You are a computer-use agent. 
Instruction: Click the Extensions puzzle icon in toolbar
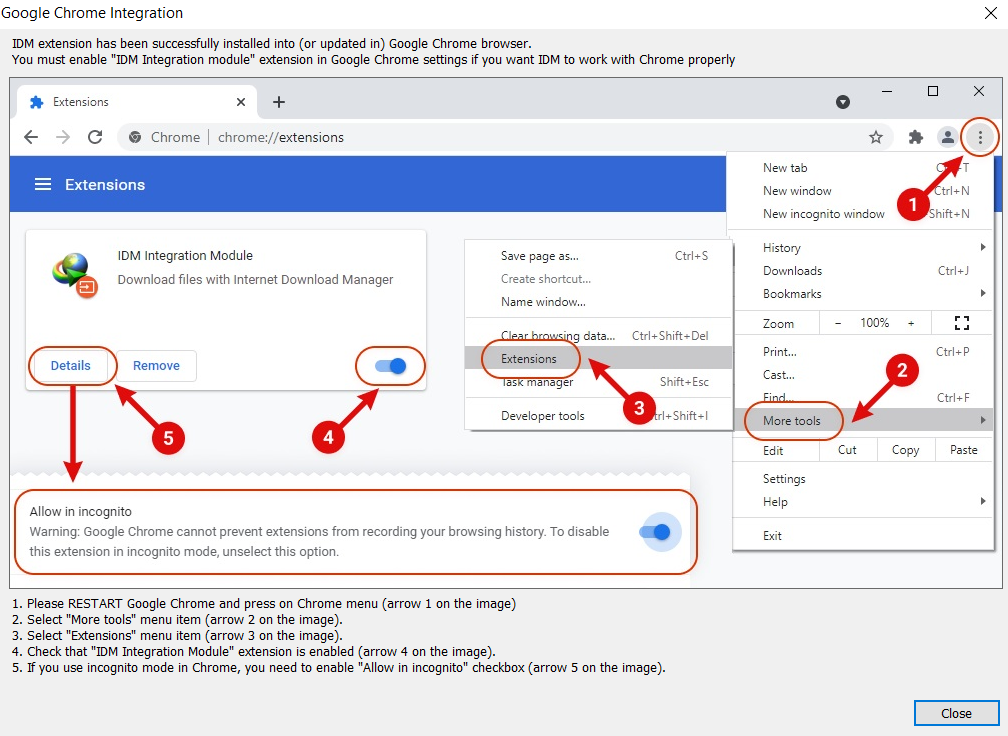pos(915,137)
